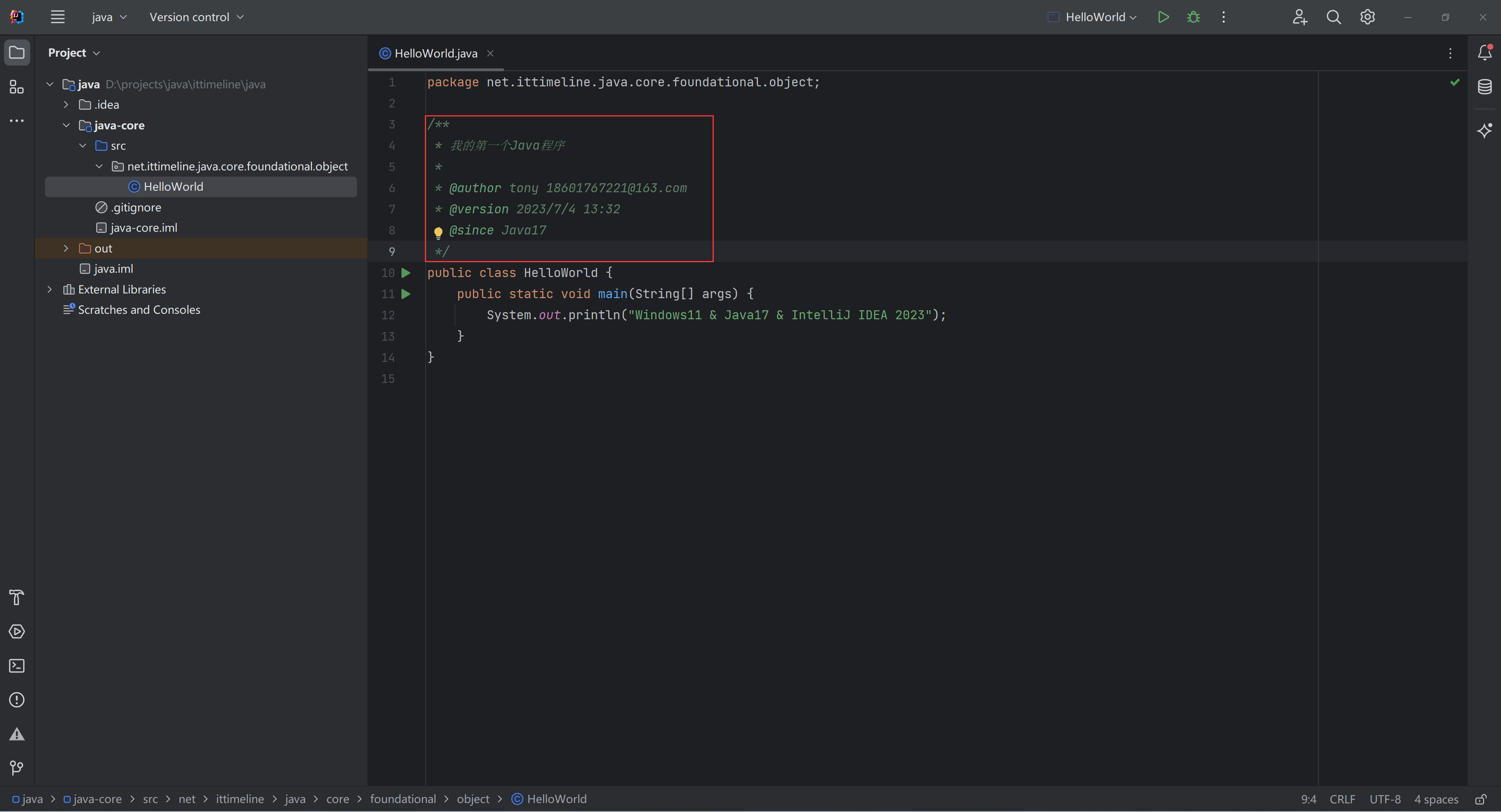Click the Notifications bell icon
Screen dimensions: 1501x812
pos(1485,52)
